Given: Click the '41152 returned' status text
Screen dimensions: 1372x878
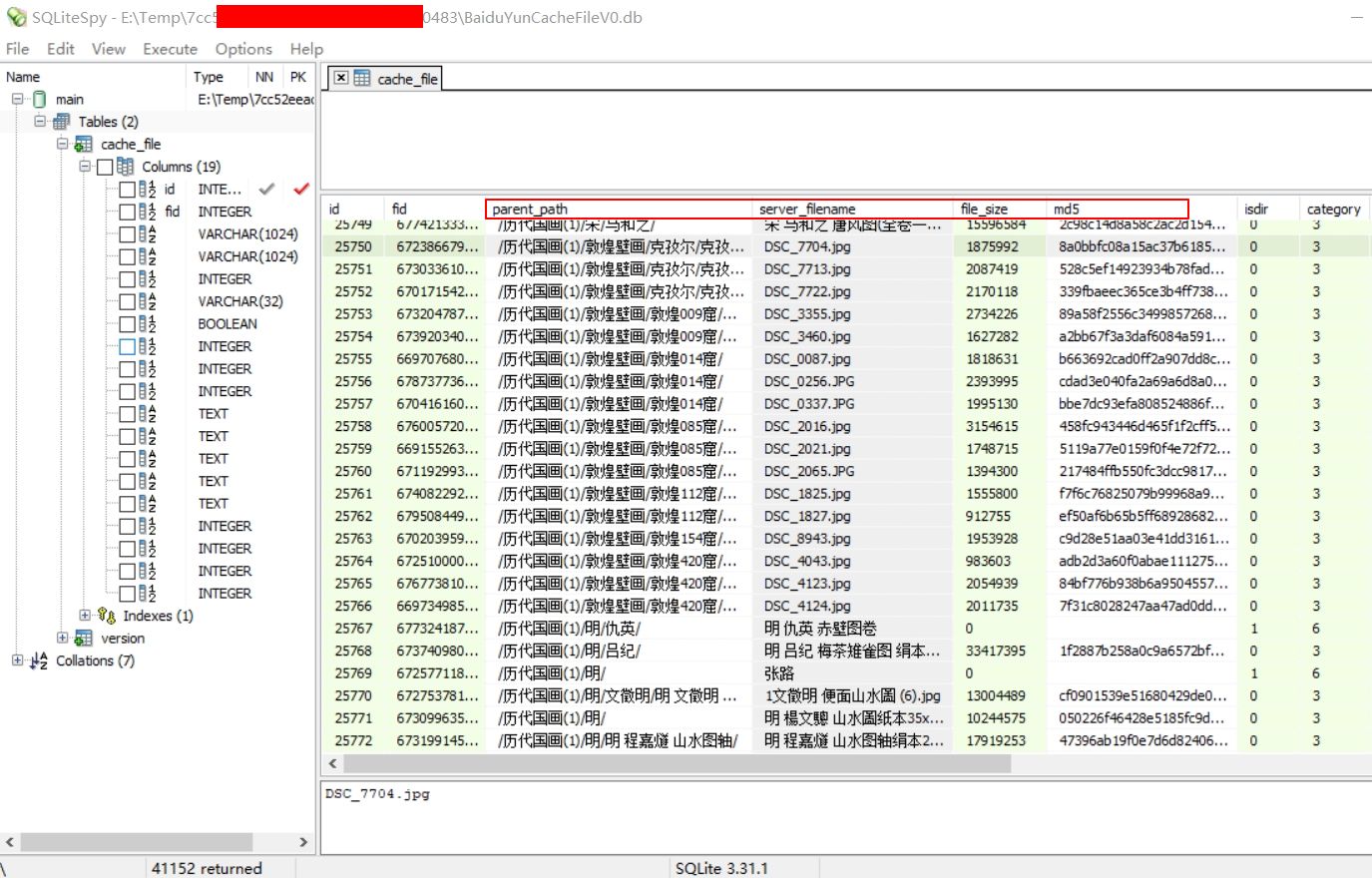Looking at the screenshot, I should 207,868.
